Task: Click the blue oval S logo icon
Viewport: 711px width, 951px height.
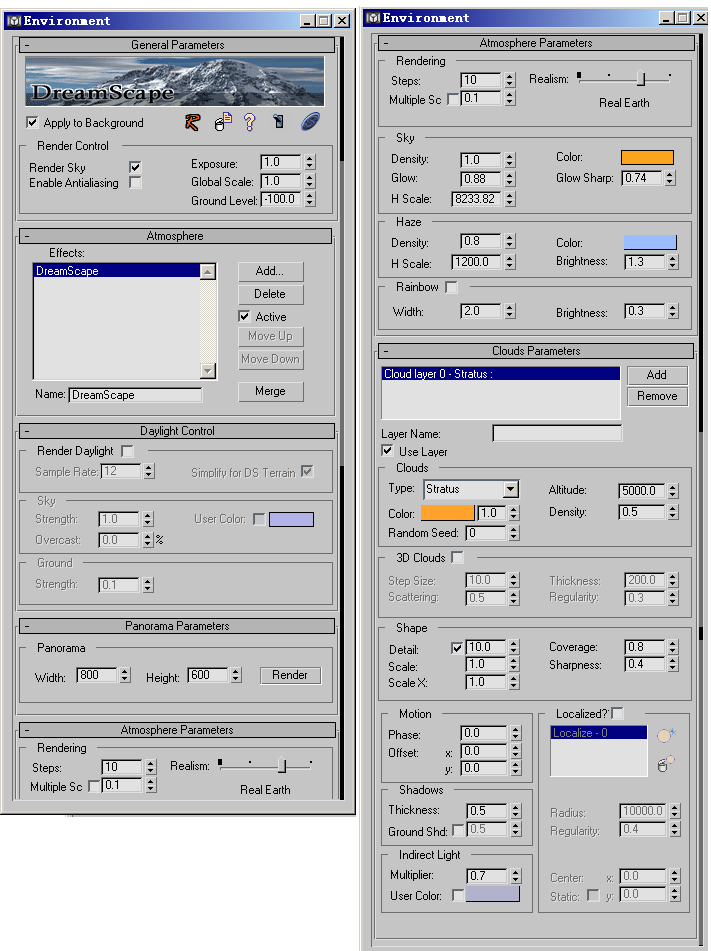Action: point(310,122)
